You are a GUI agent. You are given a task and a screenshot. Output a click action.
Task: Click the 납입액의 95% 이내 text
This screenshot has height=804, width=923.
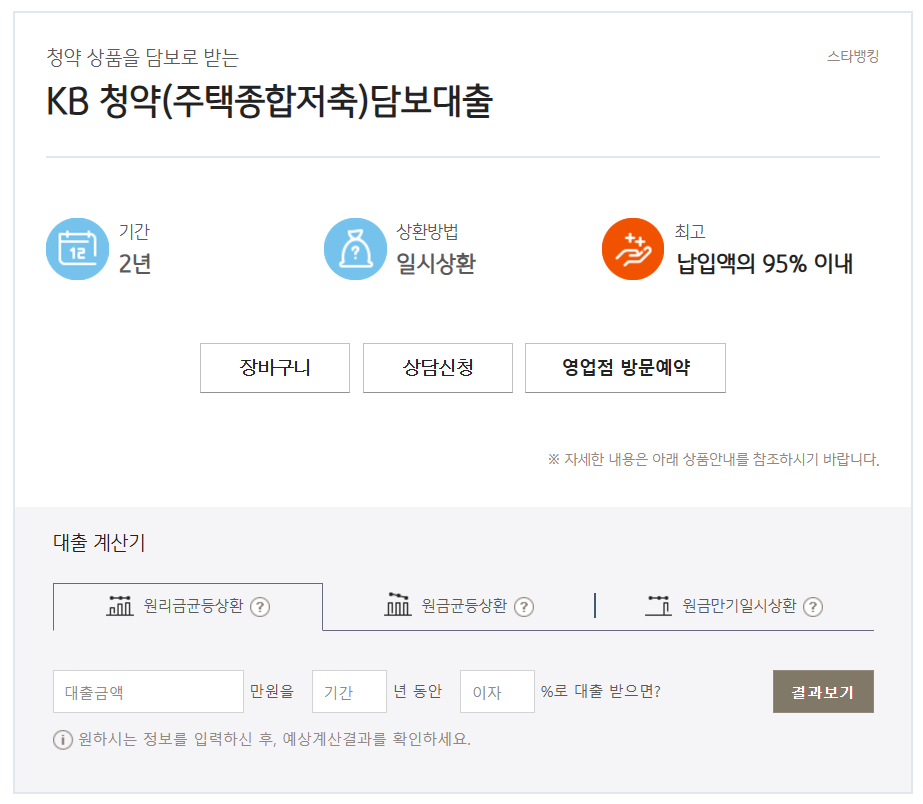pos(764,264)
